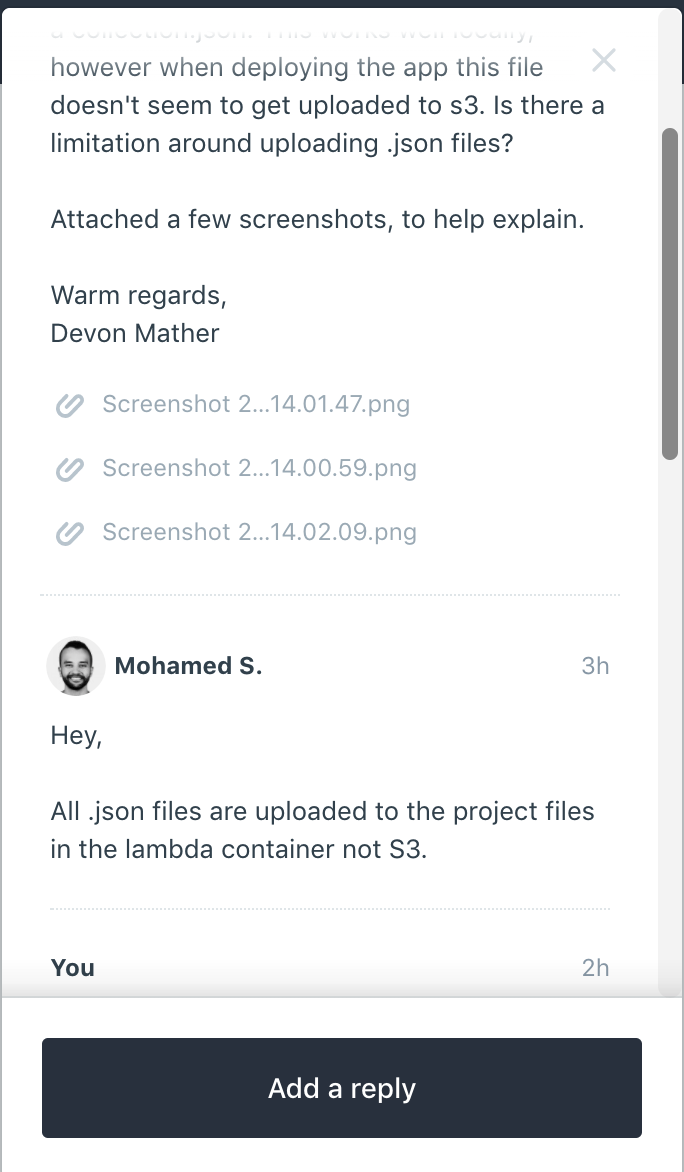Click the "Attached a few screenshots" sentence
The width and height of the screenshot is (684, 1172).
[x=317, y=220]
